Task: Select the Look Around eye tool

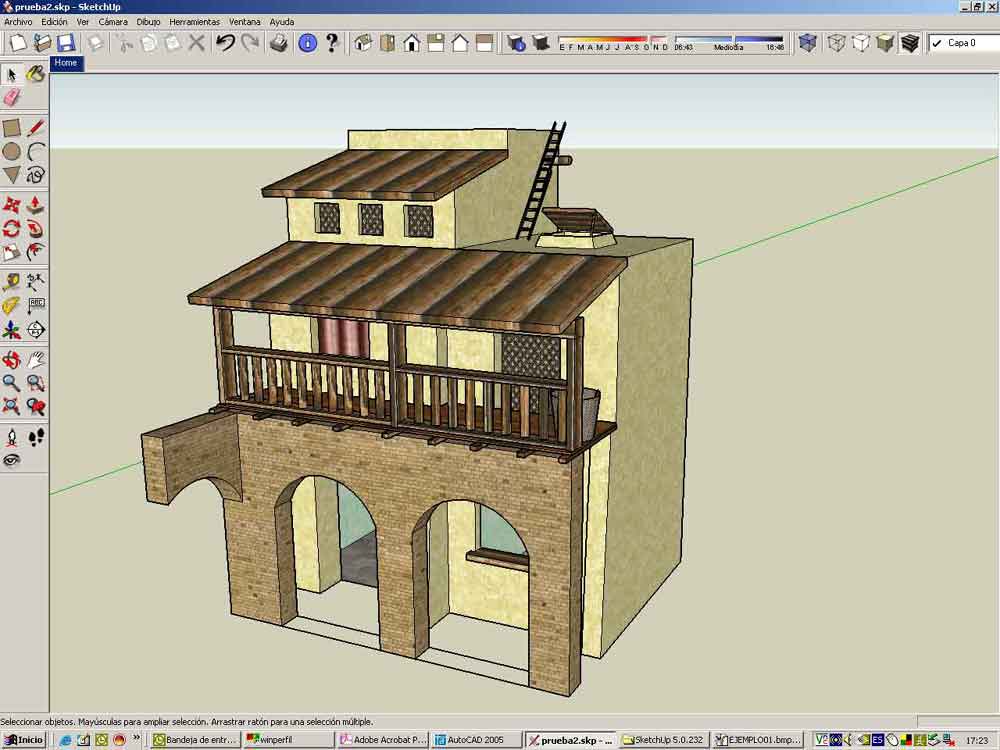Action: click(11, 460)
